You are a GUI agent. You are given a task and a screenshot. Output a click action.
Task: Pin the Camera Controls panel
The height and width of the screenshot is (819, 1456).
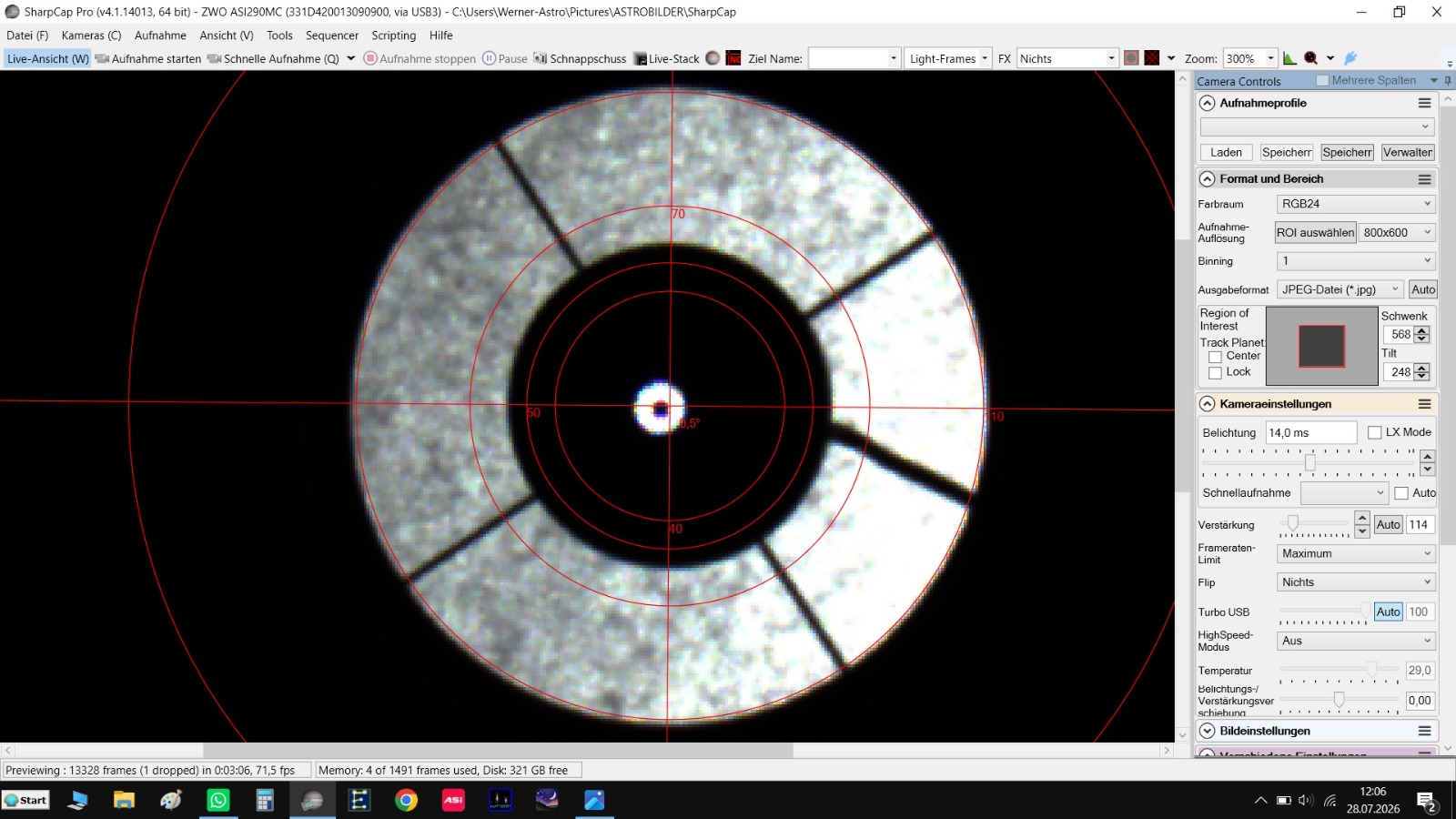tap(1448, 81)
